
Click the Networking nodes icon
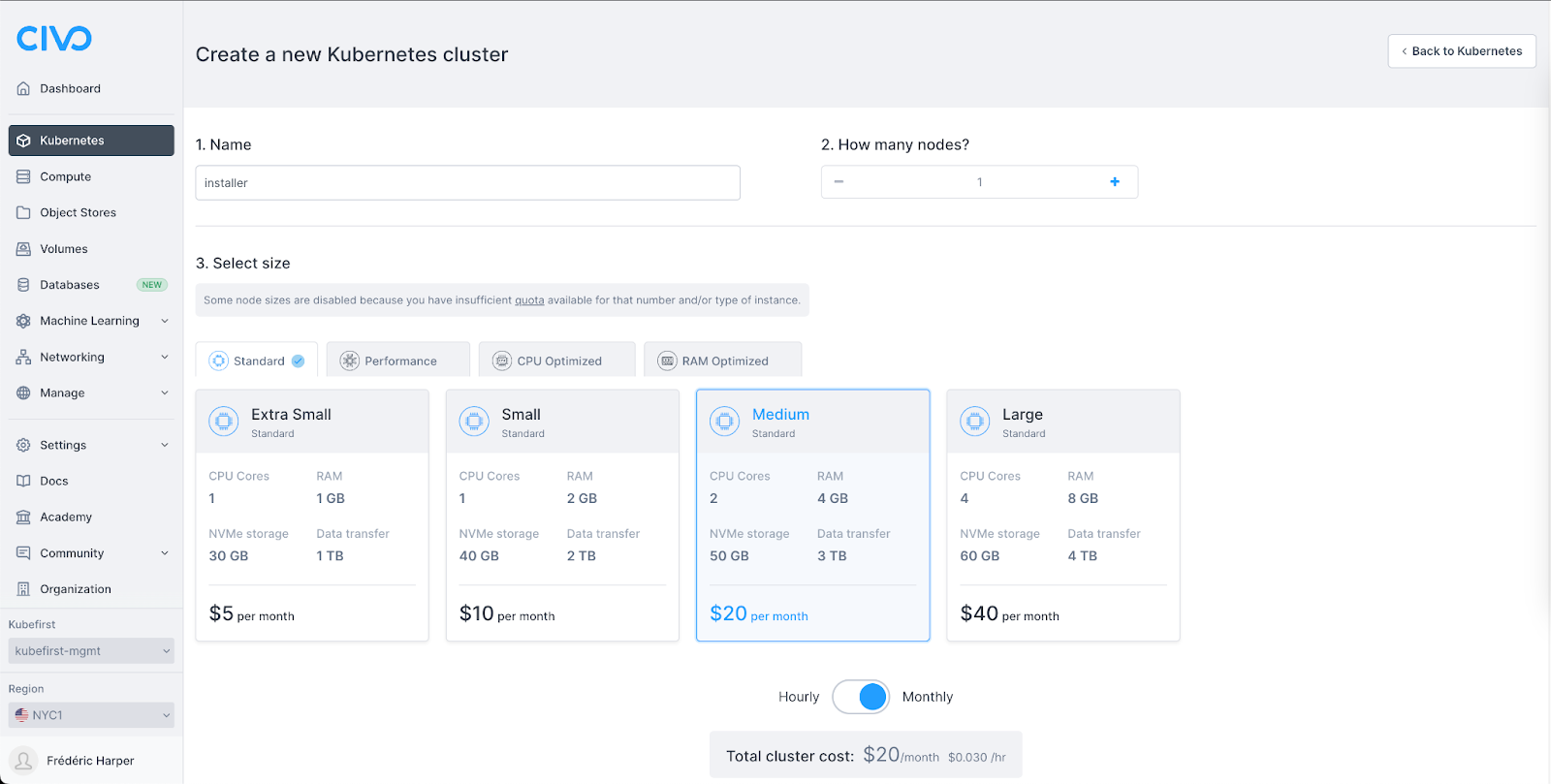[x=23, y=357]
